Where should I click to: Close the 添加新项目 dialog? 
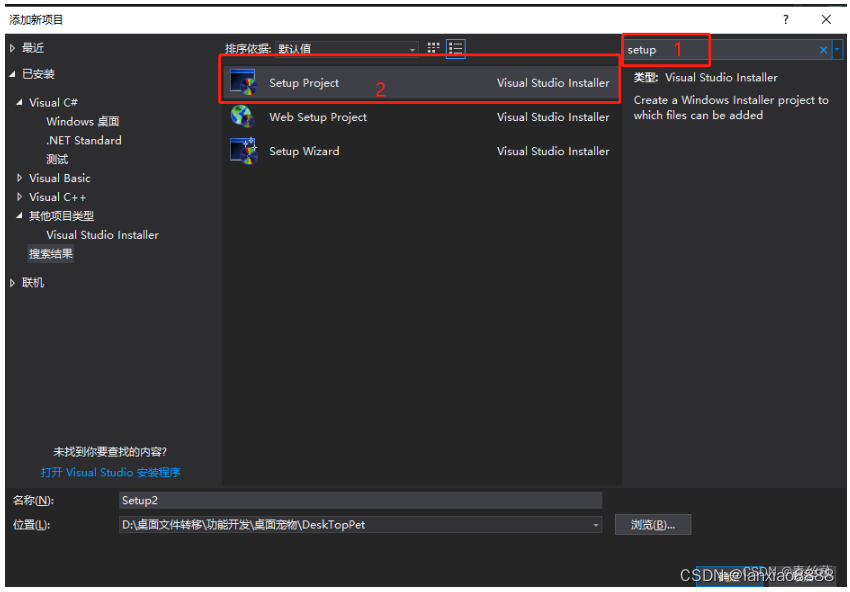tap(826, 20)
